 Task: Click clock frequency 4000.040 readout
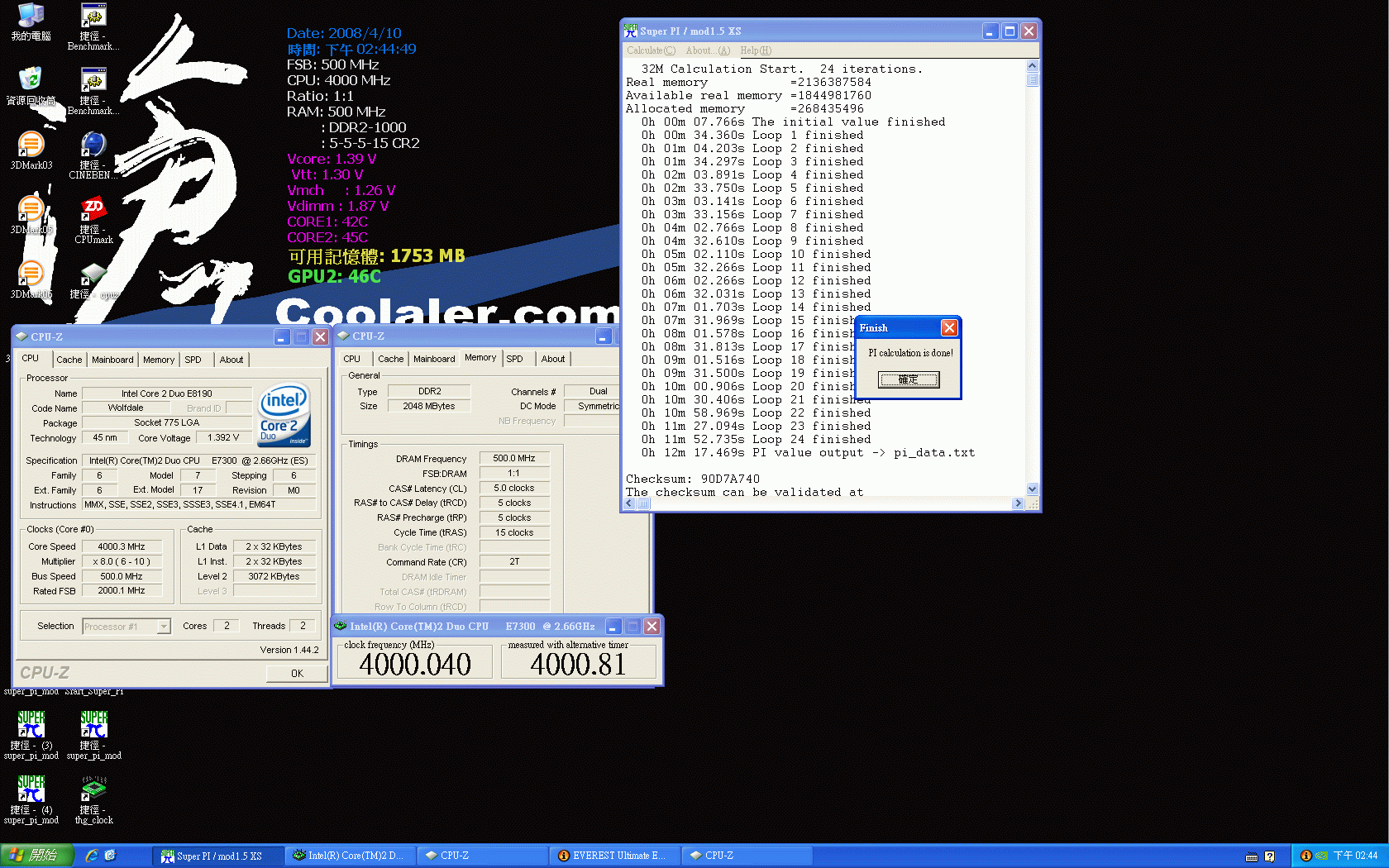click(415, 664)
